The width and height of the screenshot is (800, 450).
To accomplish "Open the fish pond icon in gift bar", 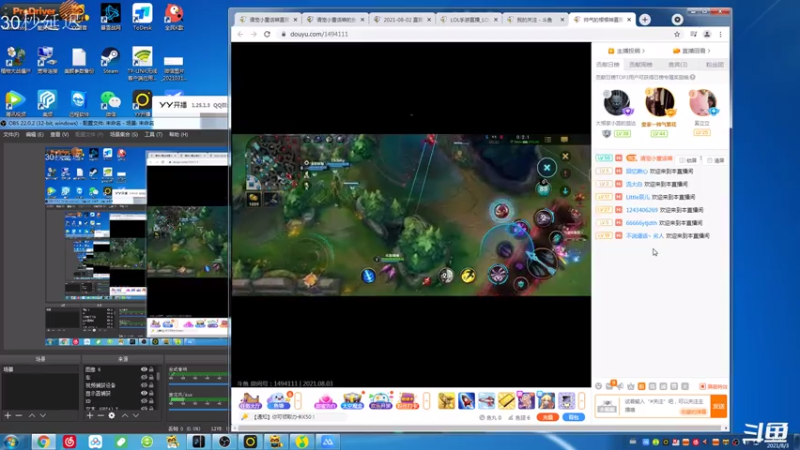I will (279, 401).
